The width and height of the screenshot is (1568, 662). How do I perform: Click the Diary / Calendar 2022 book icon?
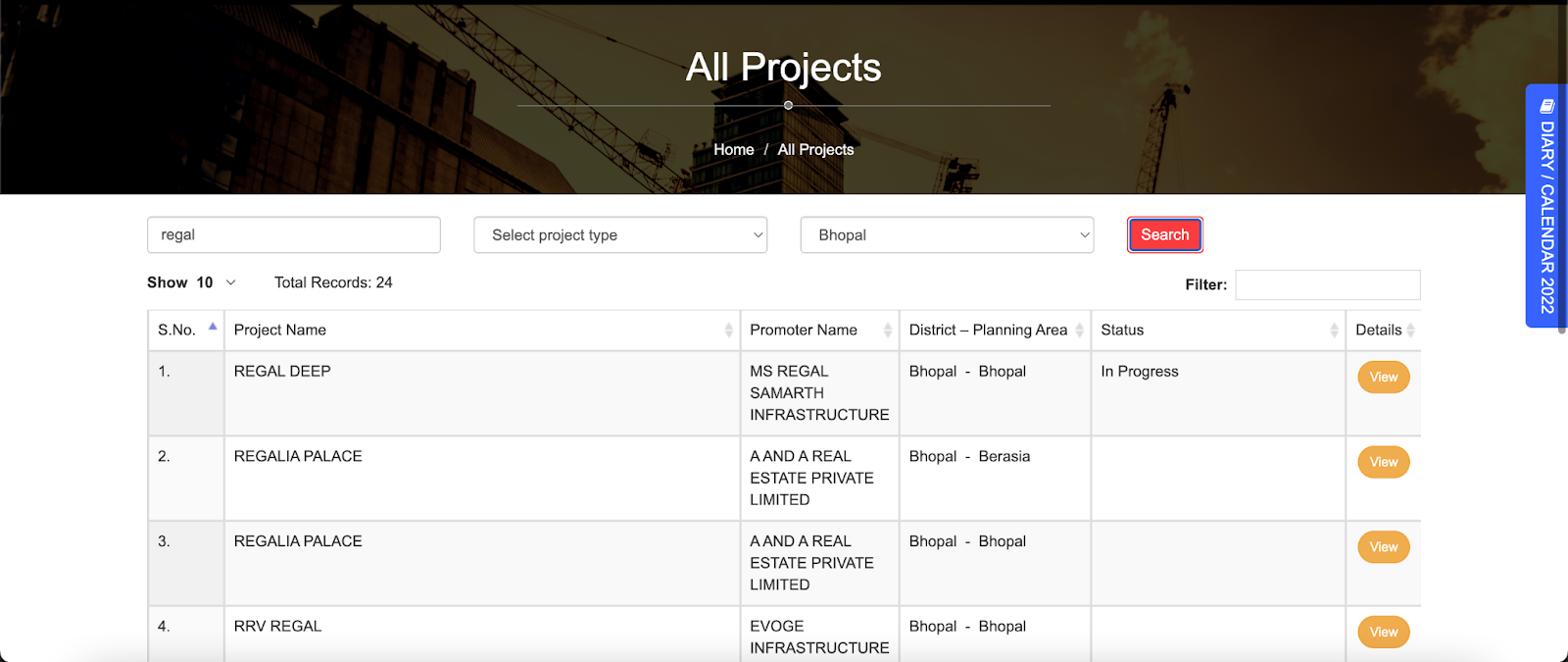click(1547, 106)
